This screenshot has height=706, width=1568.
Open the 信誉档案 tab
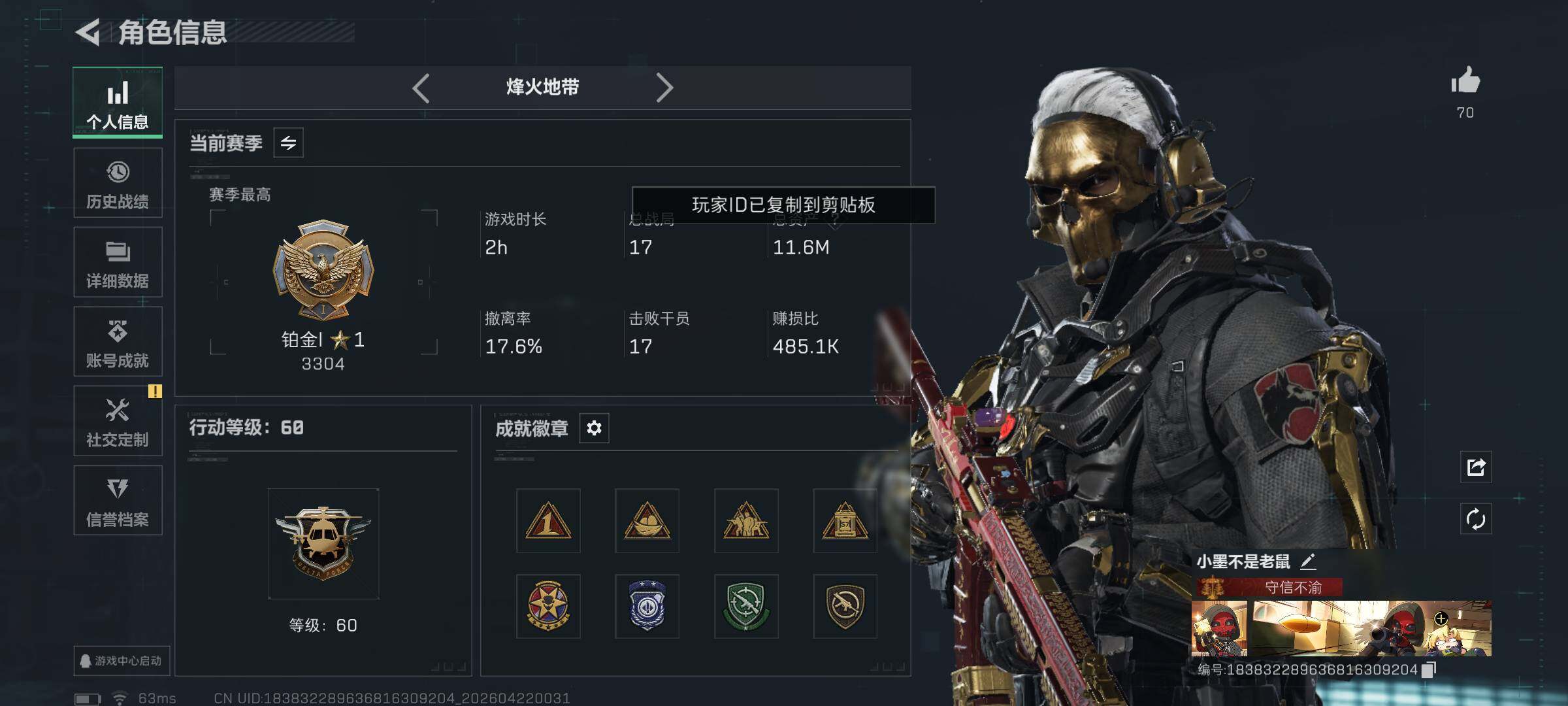point(118,501)
